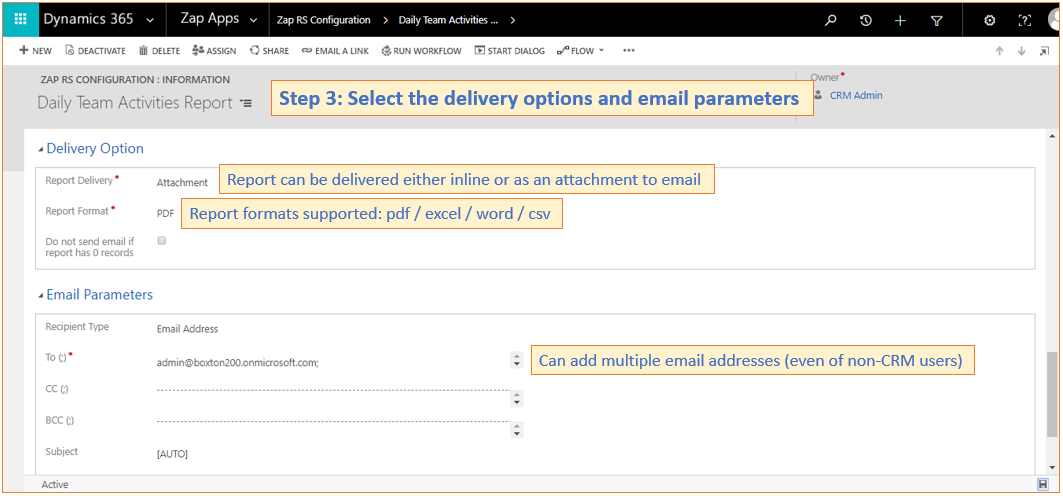Click the save icon in status bar
The height and width of the screenshot is (496, 1063).
(x=1043, y=484)
